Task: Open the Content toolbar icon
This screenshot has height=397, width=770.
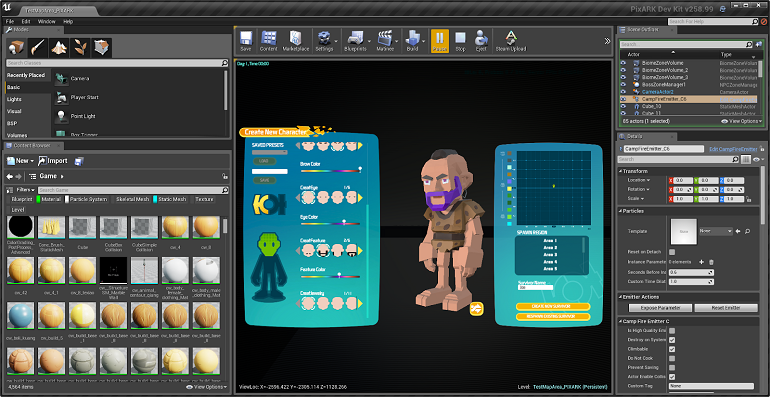Action: [x=269, y=40]
